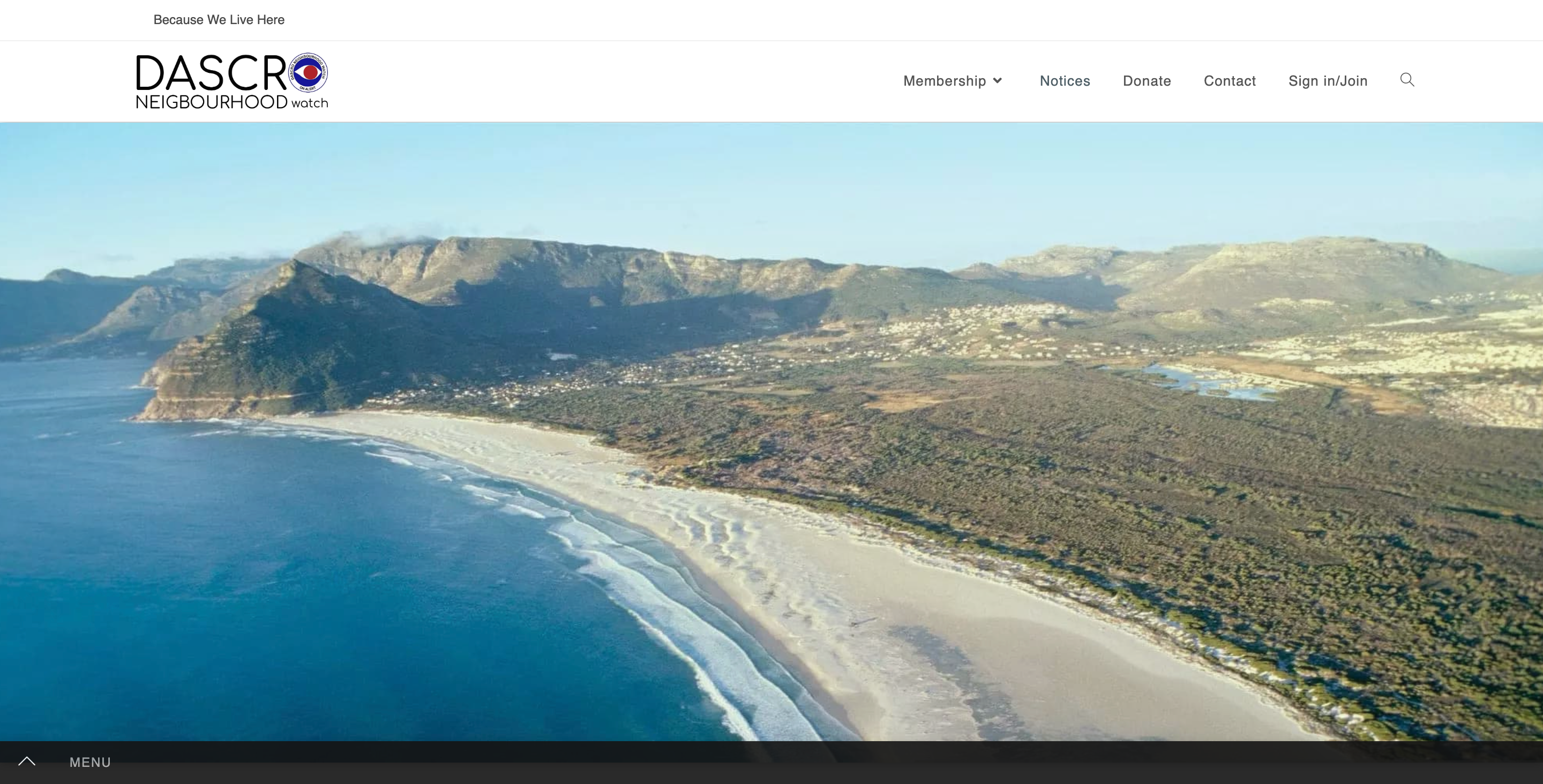This screenshot has height=784, width=1543.
Task: Go to the Notices page
Action: pyautogui.click(x=1065, y=81)
